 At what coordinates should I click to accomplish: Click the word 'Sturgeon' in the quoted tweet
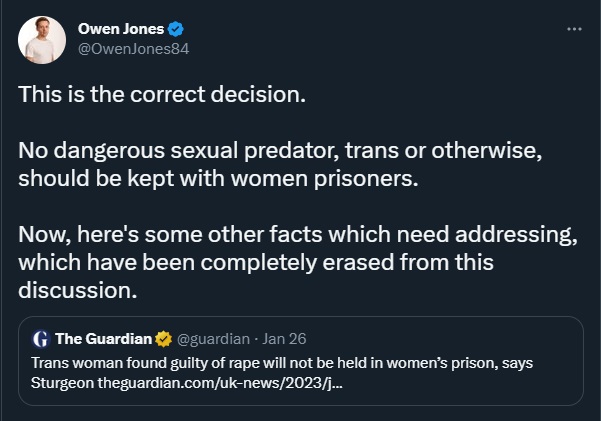[62, 383]
